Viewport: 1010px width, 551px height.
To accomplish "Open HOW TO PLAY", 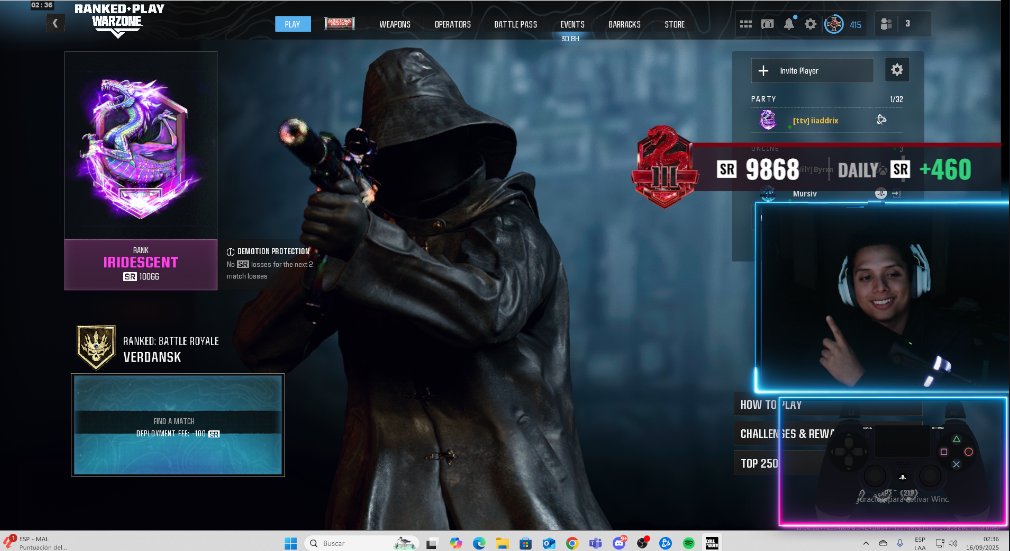I will click(x=770, y=405).
